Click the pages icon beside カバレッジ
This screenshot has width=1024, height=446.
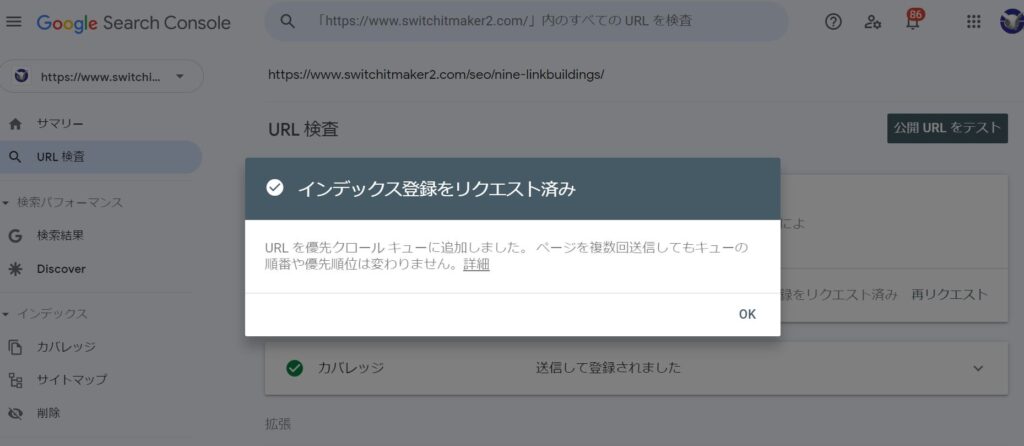pyautogui.click(x=16, y=347)
